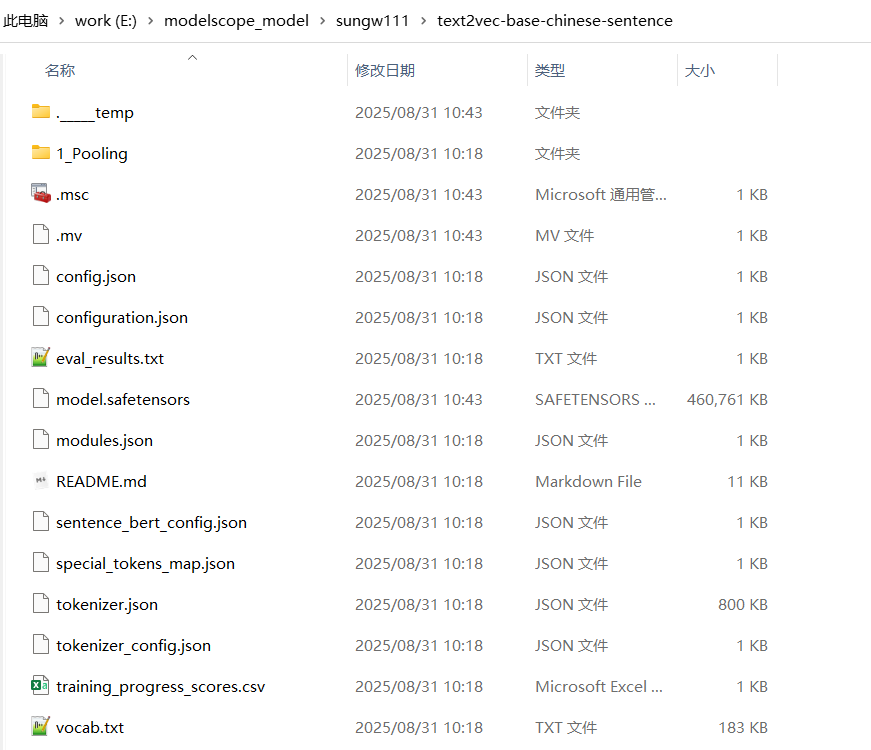
Task: Click the 460,761 KB size of model.safetensors
Action: [727, 399]
